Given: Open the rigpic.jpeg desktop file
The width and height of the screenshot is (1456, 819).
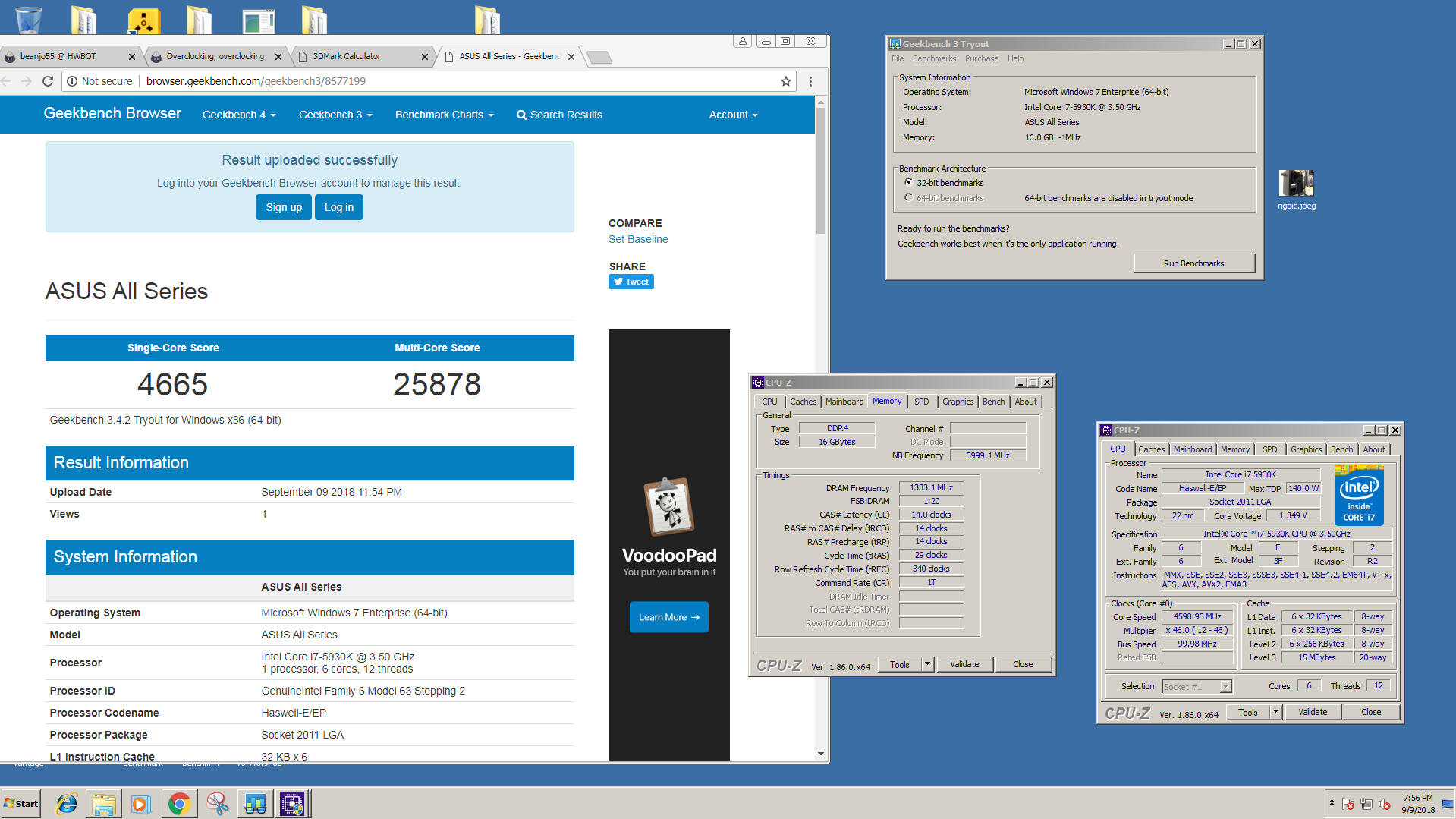Looking at the screenshot, I should (x=1297, y=189).
